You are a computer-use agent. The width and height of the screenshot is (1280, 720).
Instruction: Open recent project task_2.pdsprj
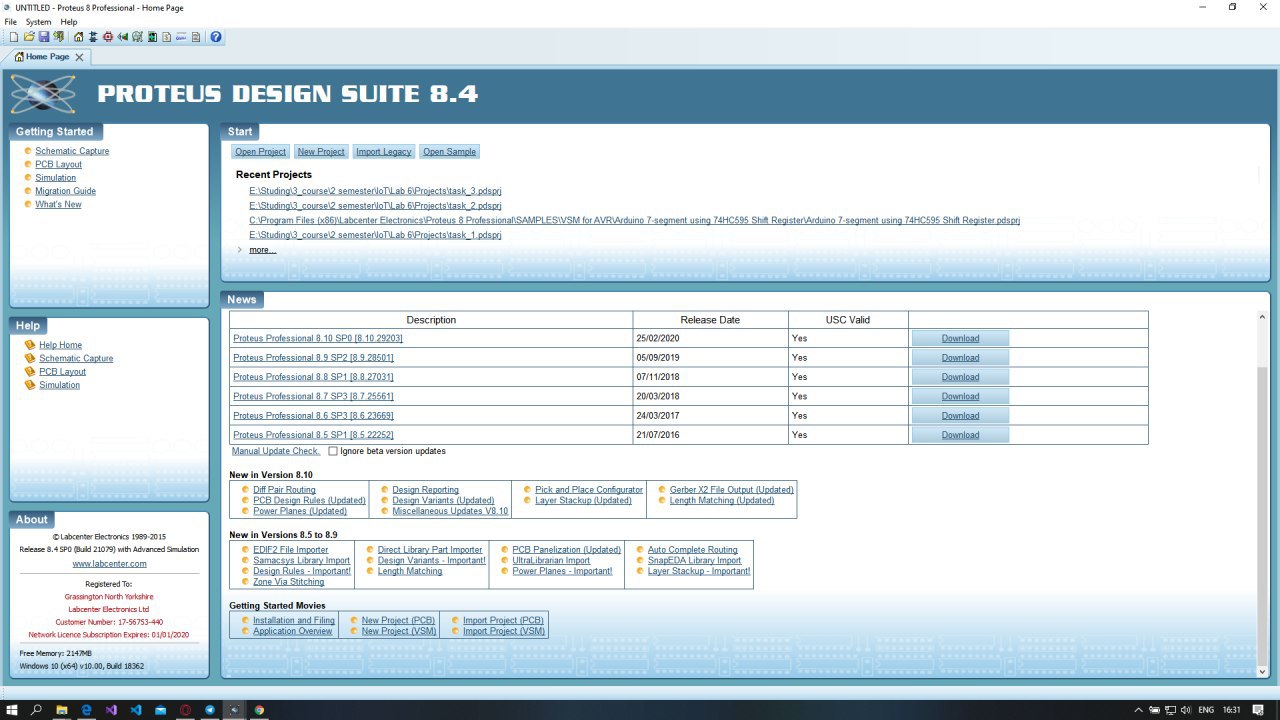point(375,205)
